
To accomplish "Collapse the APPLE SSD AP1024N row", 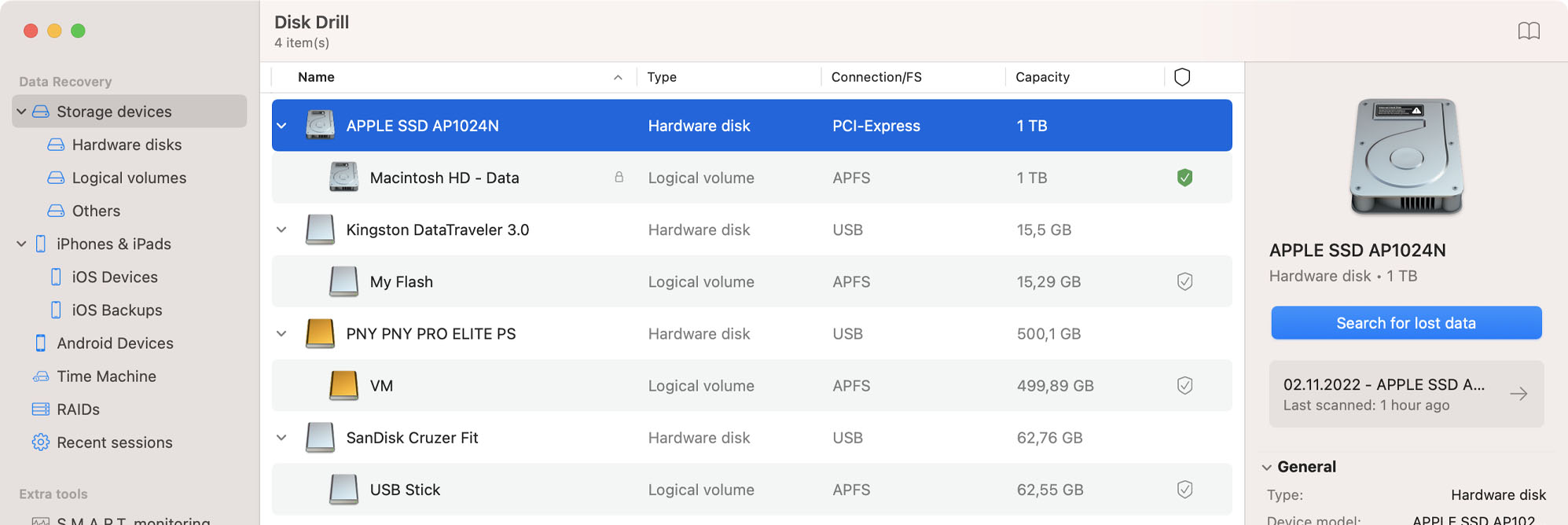I will tap(281, 126).
